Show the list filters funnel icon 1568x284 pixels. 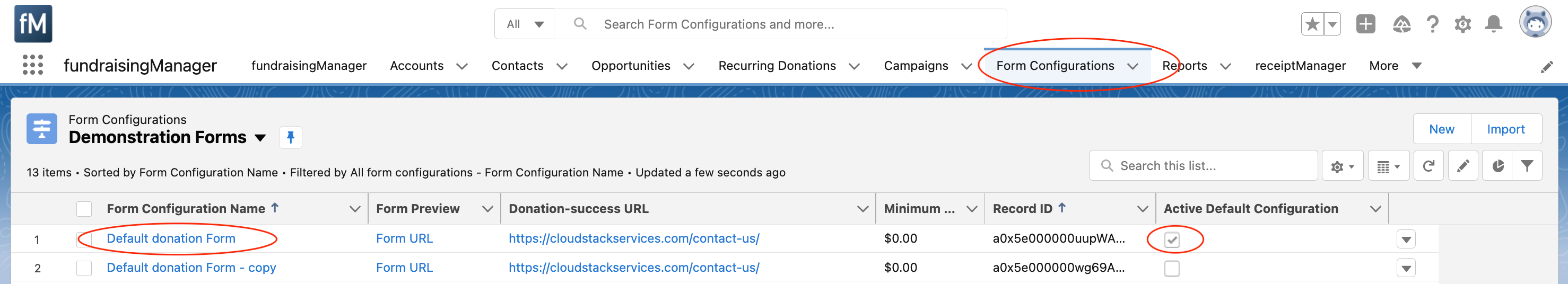coord(1527,166)
